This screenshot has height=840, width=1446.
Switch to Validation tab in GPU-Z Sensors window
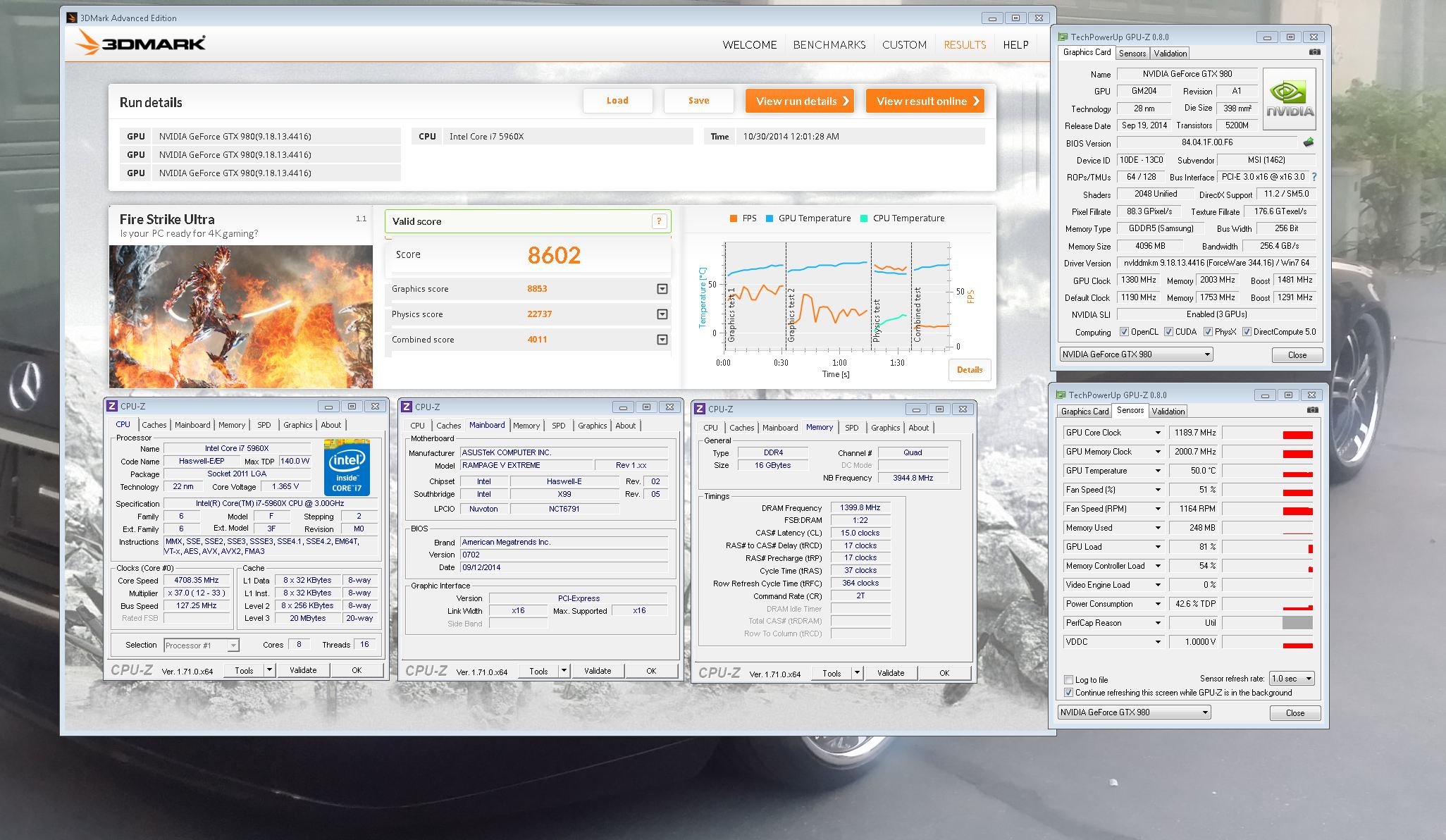pyautogui.click(x=1168, y=412)
